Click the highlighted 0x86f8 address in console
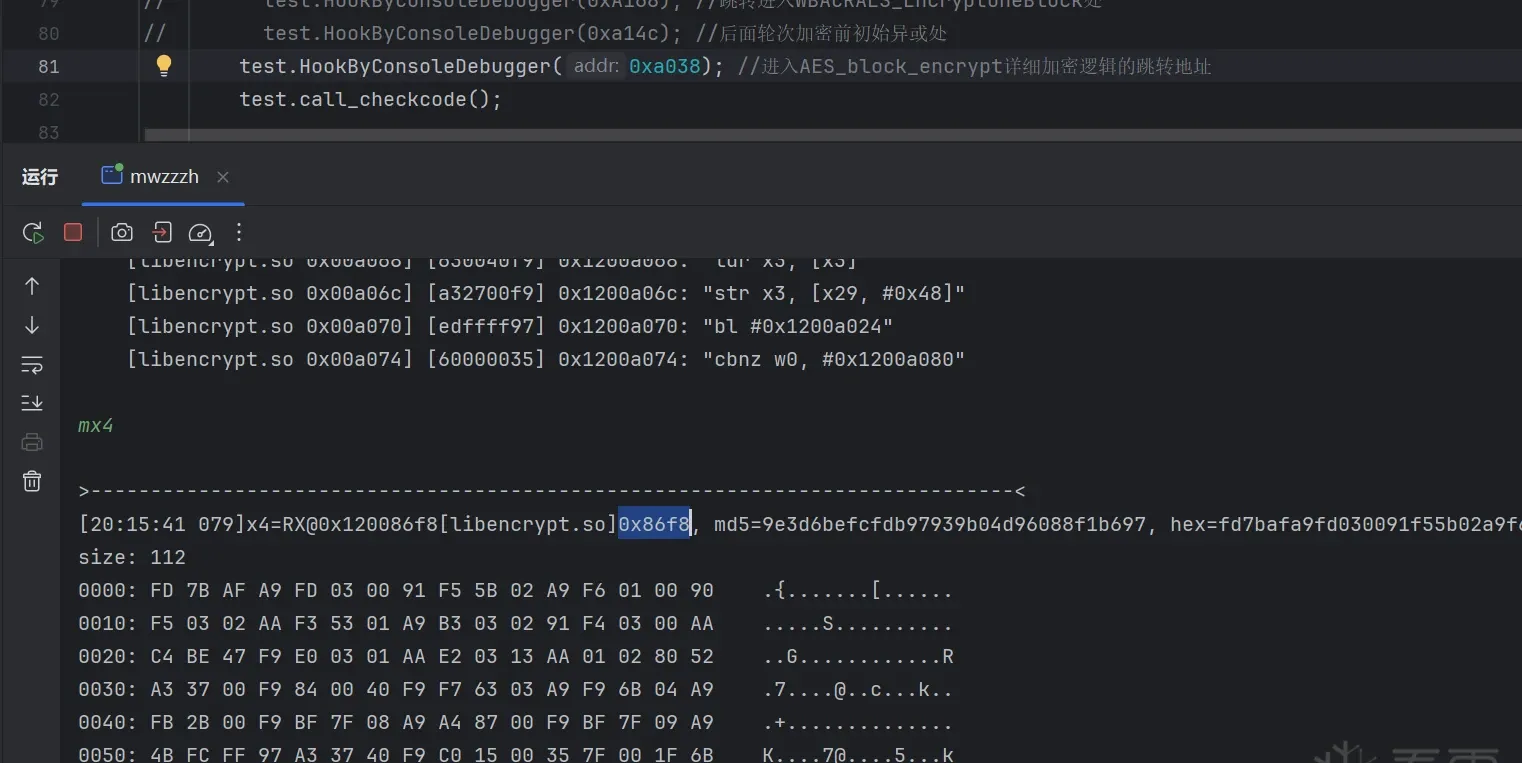Image resolution: width=1522 pixels, height=763 pixels. [x=654, y=524]
